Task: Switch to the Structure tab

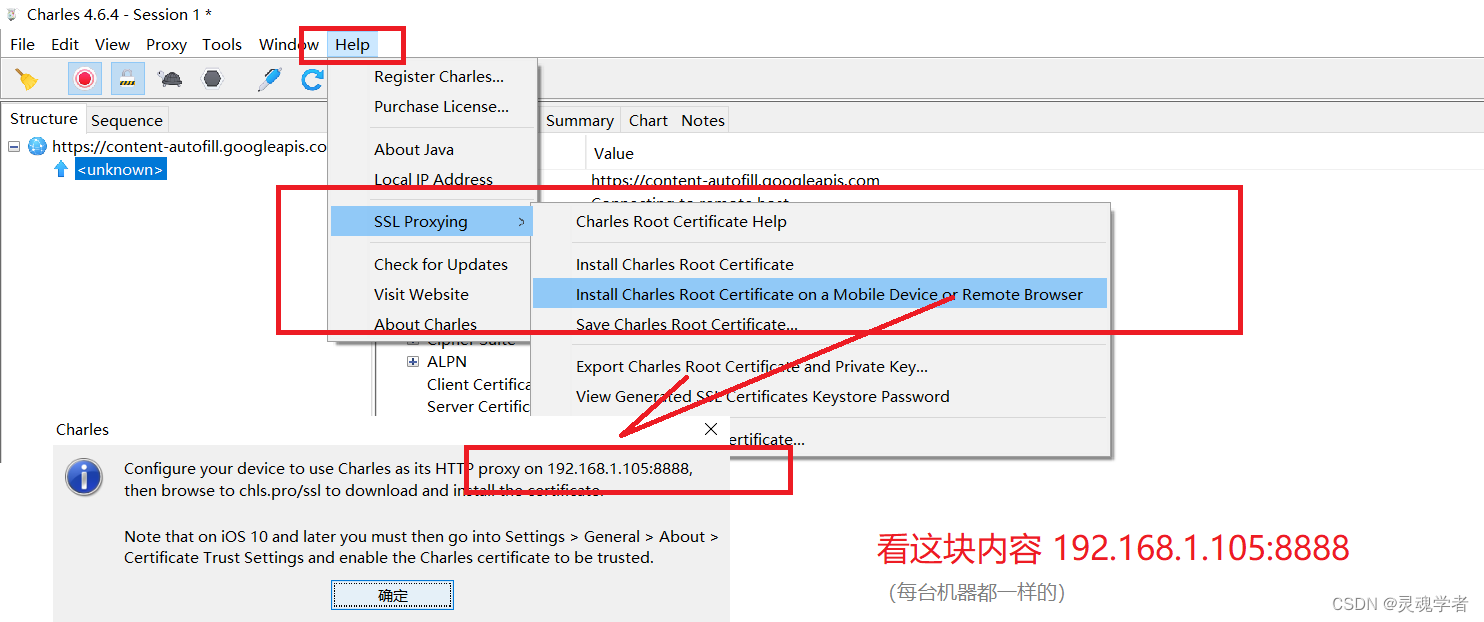Action: [44, 119]
